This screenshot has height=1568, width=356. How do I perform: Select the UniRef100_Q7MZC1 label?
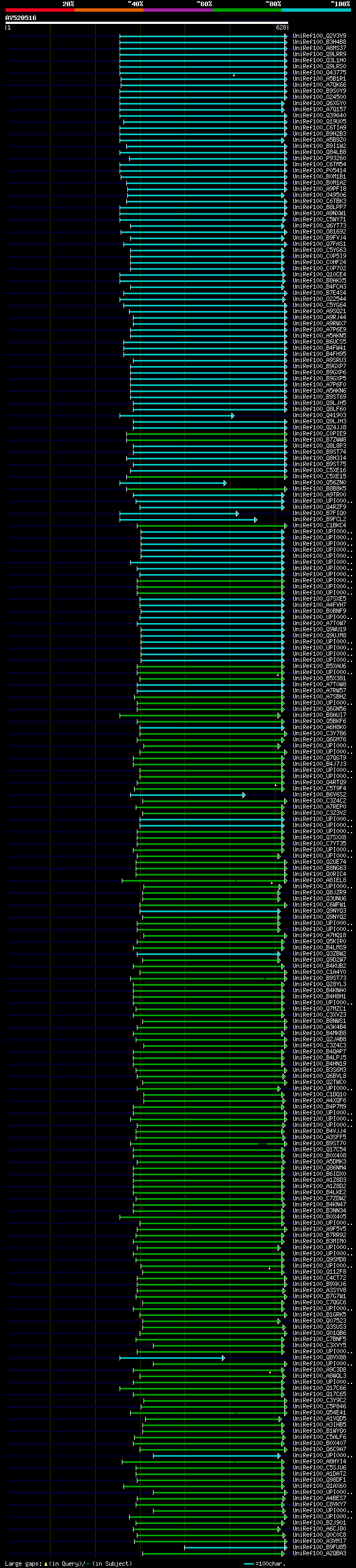[319, 1008]
